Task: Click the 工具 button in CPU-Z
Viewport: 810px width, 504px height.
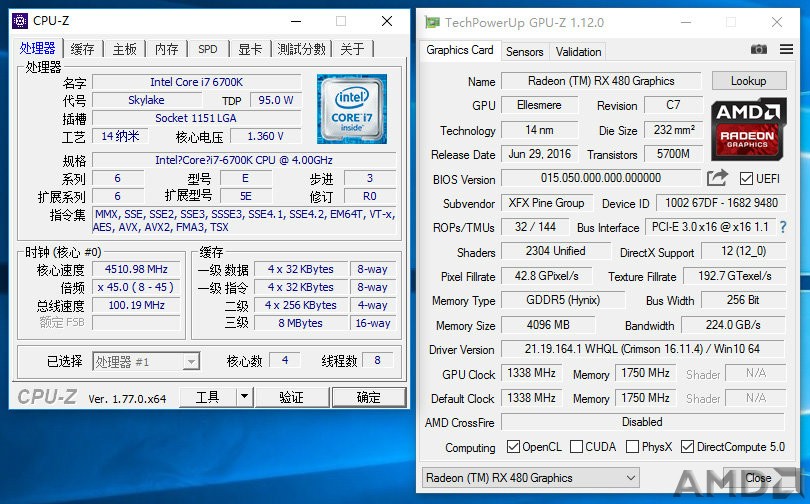Action: pos(208,397)
